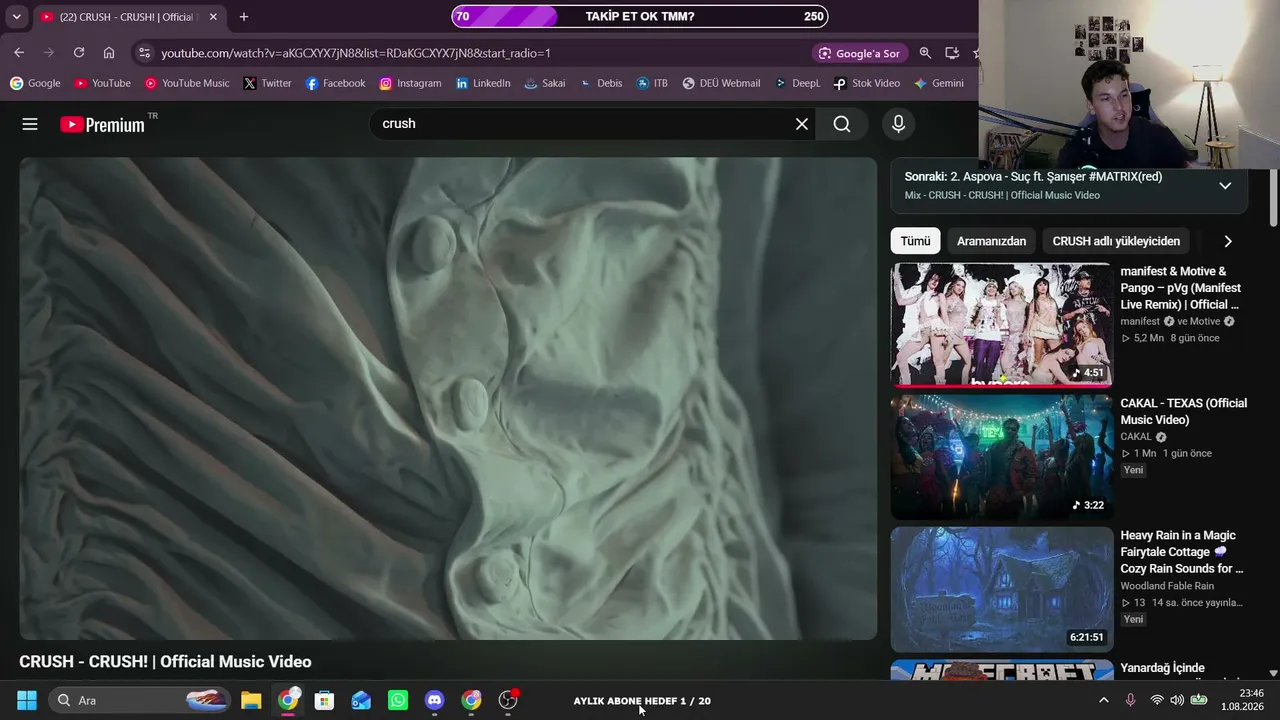
Task: View site information icon in address bar
Action: click(x=144, y=53)
